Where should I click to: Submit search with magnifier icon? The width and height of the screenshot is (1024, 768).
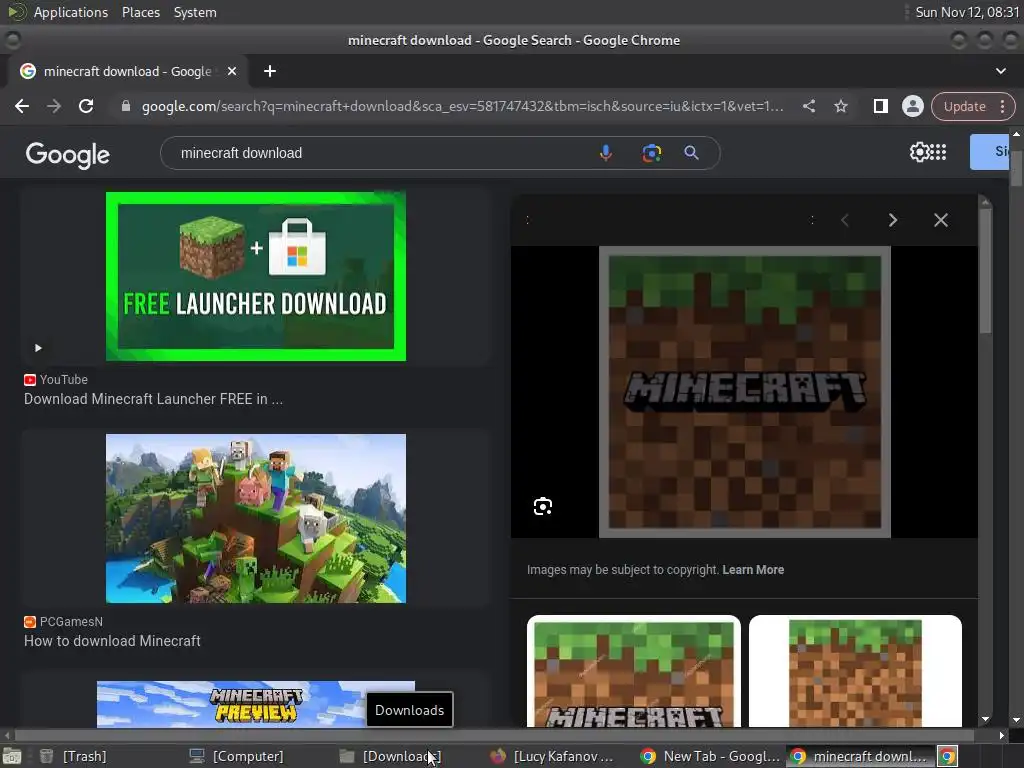692,153
